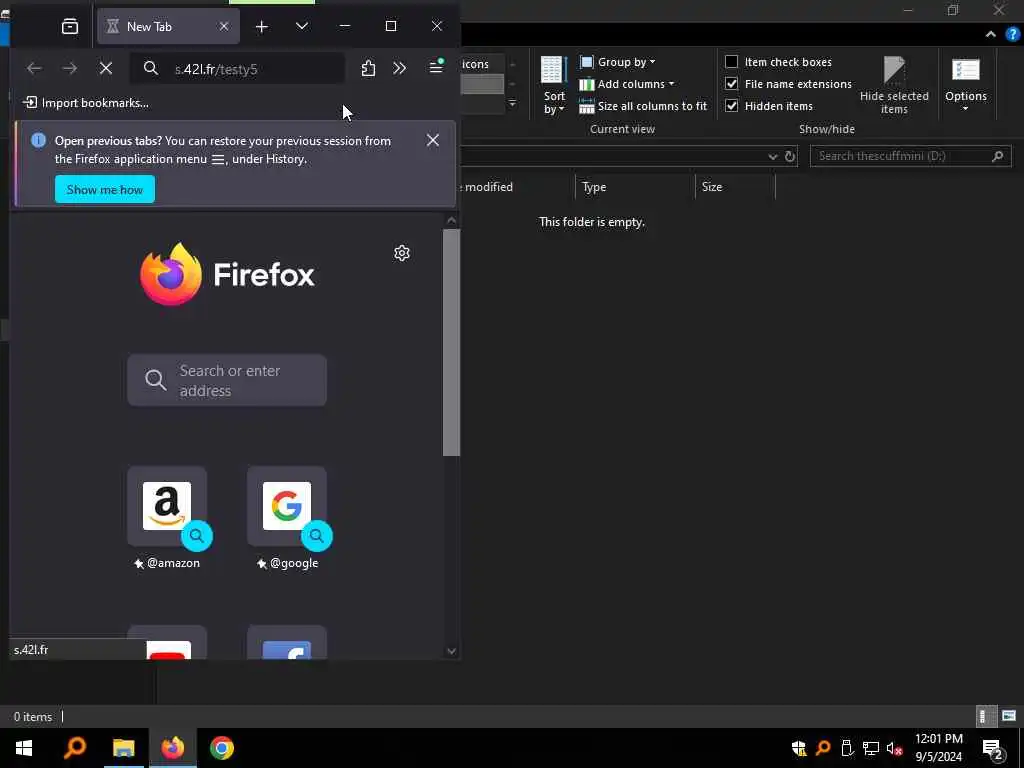Select the New Tab tab
The height and width of the screenshot is (768, 1024).
(x=168, y=26)
